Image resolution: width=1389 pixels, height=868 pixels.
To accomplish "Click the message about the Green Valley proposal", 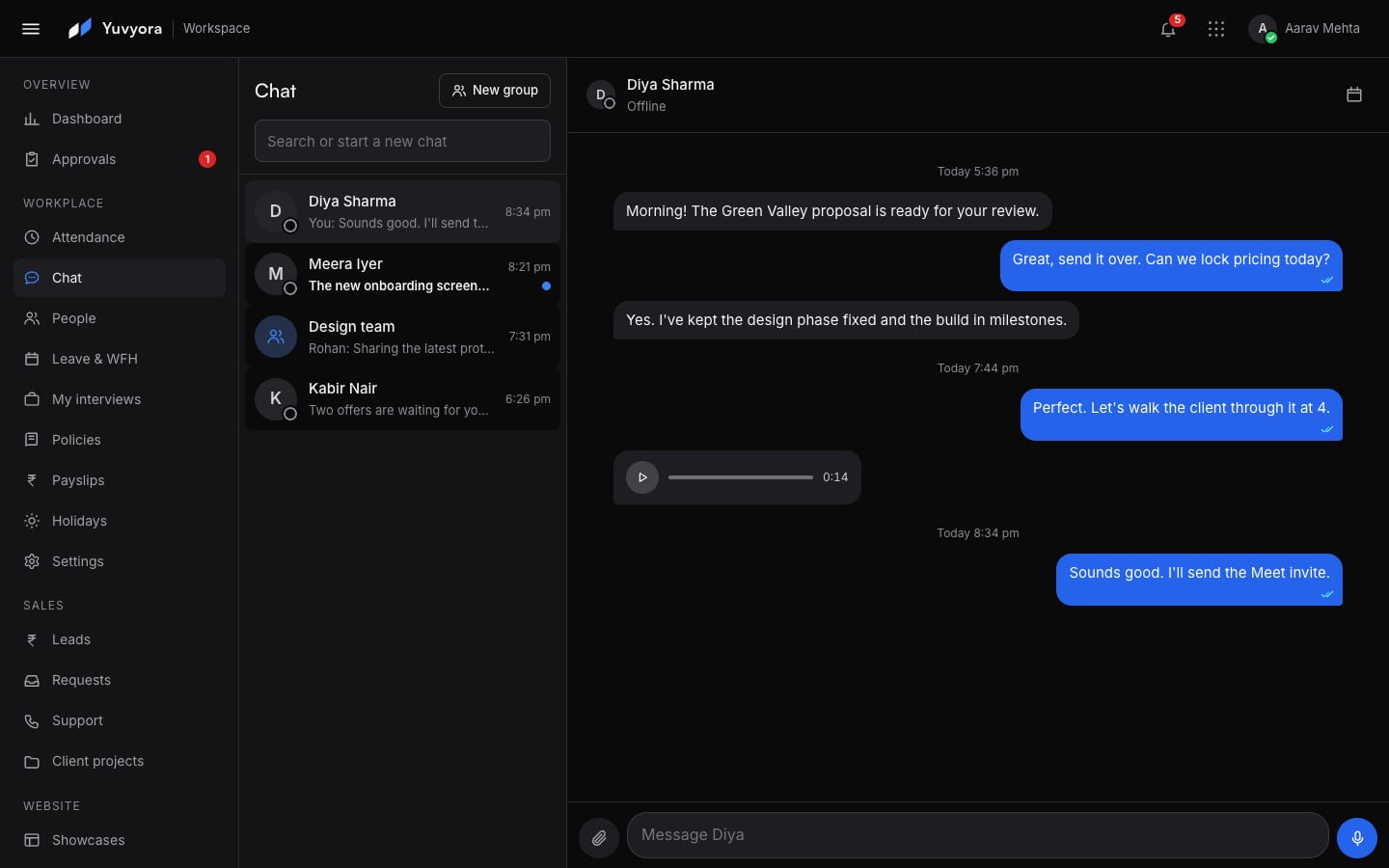I will point(832,211).
